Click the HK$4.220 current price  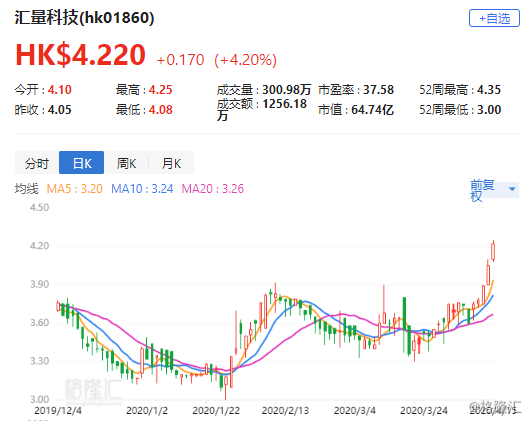(81, 55)
